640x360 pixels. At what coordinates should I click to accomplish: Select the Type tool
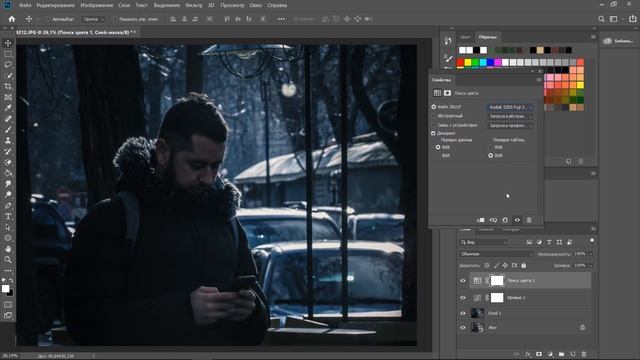coord(8,216)
